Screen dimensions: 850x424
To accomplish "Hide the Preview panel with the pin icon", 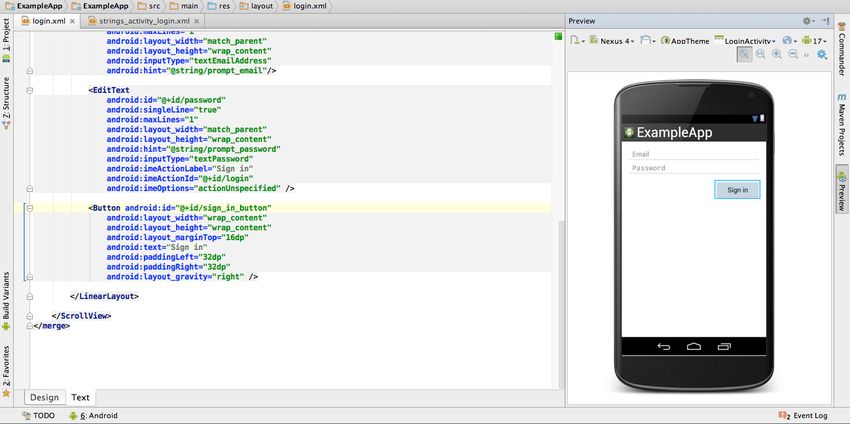I will pos(825,21).
